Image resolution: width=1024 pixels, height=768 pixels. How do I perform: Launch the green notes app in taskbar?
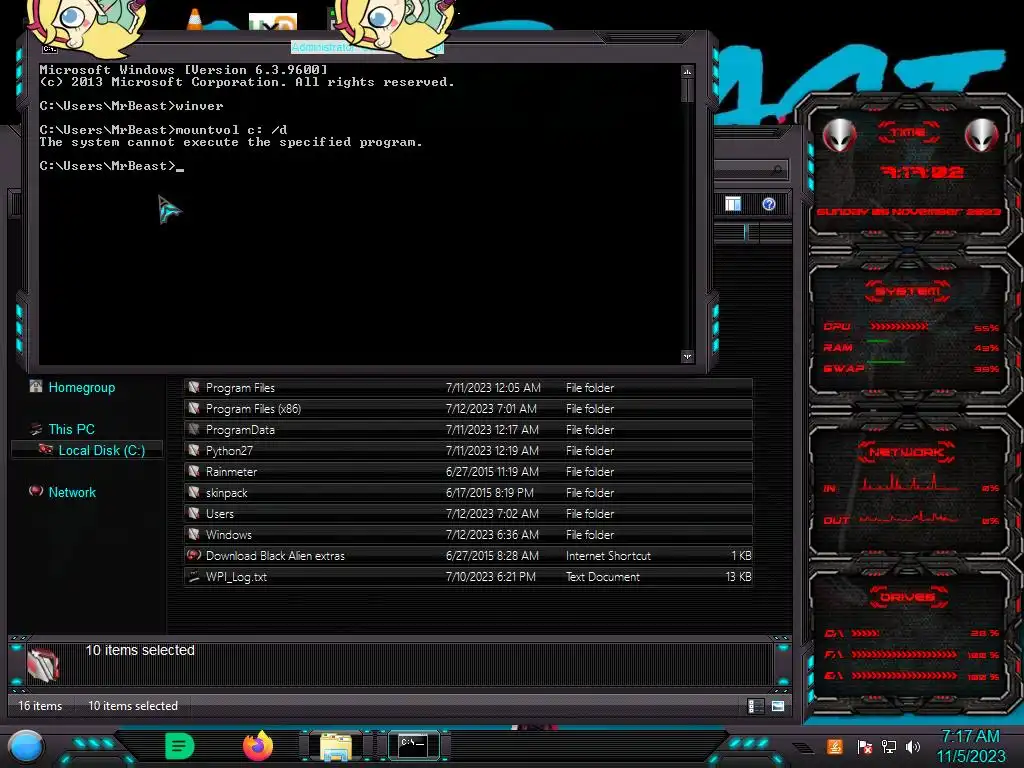(x=179, y=746)
